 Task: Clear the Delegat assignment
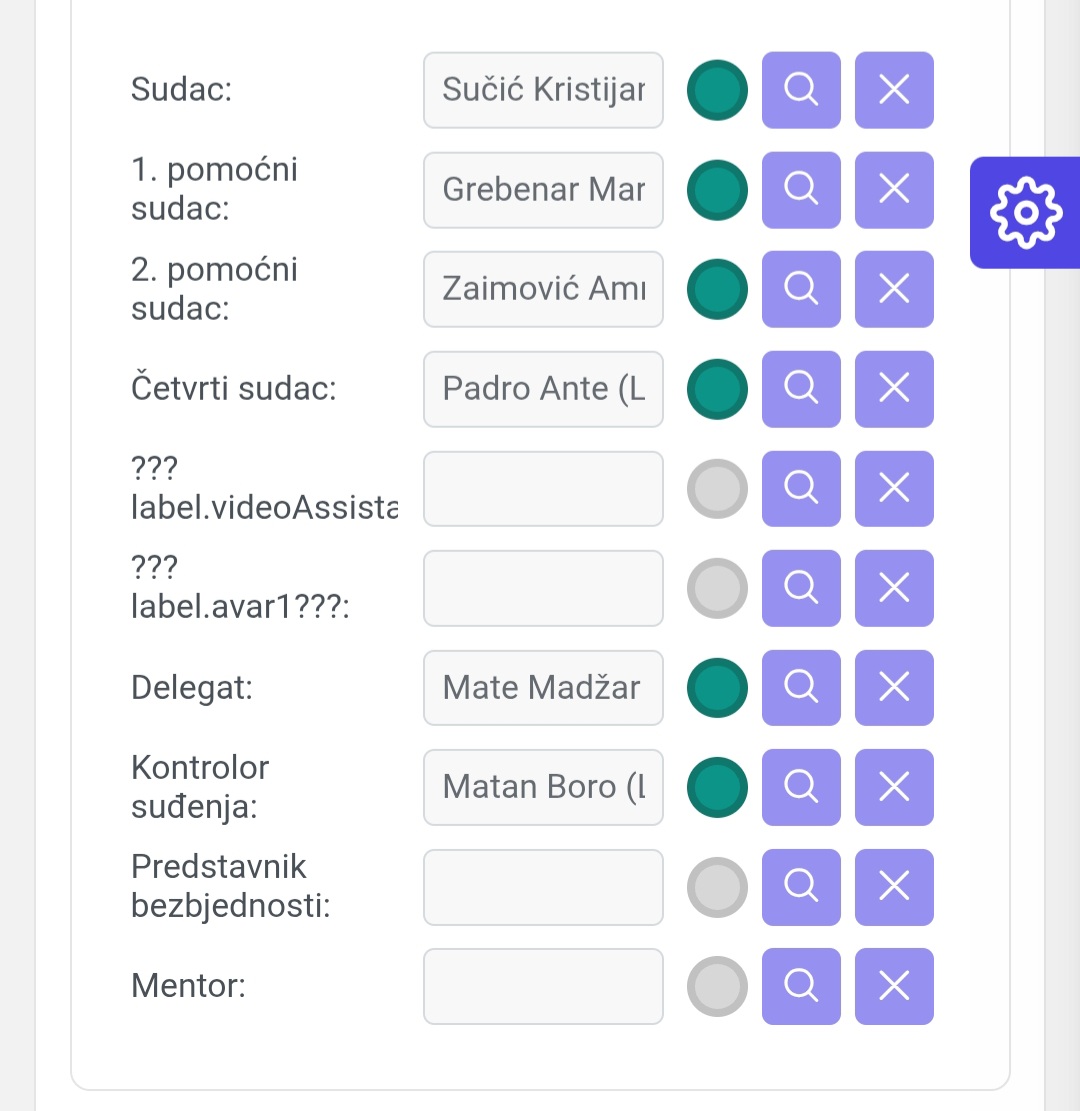894,687
